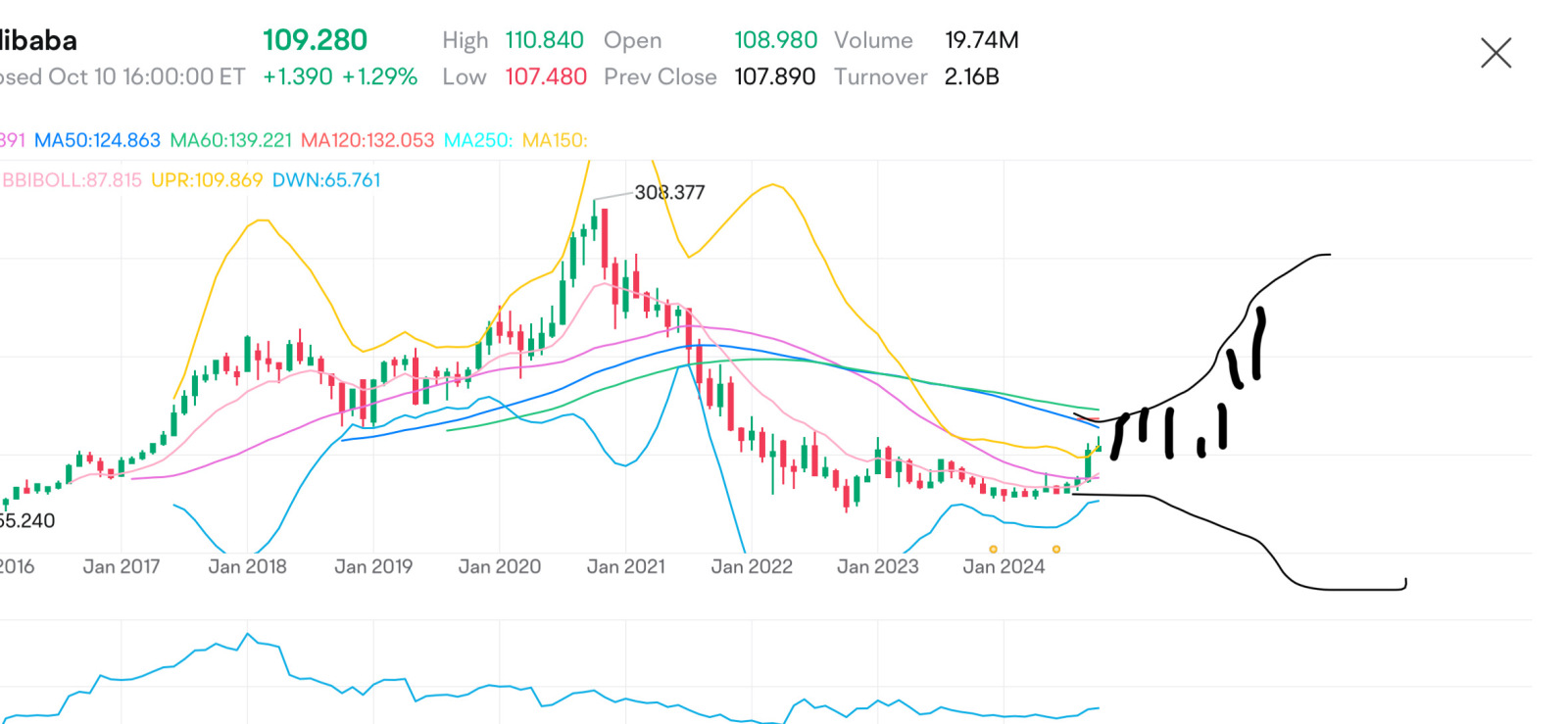Viewport: 1568px width, 724px height.
Task: Click the Jan 2021 axis label
Action: pyautogui.click(x=625, y=566)
